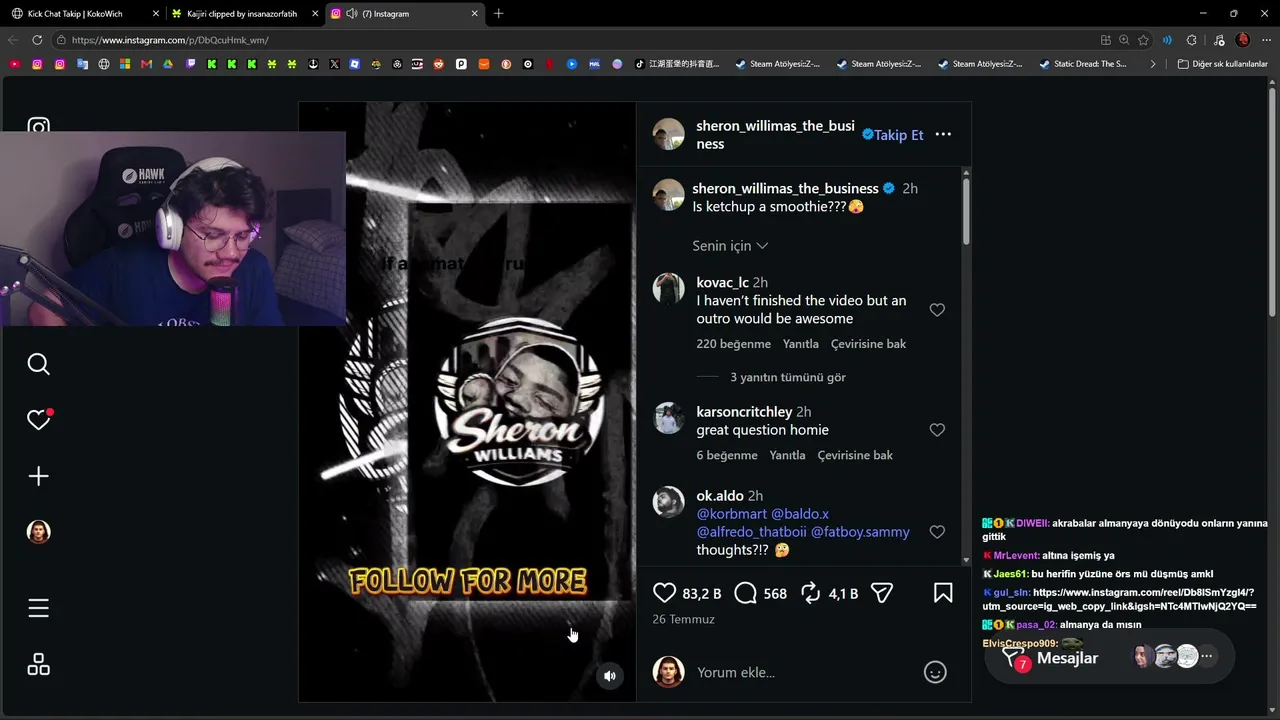The height and width of the screenshot is (720, 1280).
Task: Like kovac_lc's comment
Action: click(937, 310)
